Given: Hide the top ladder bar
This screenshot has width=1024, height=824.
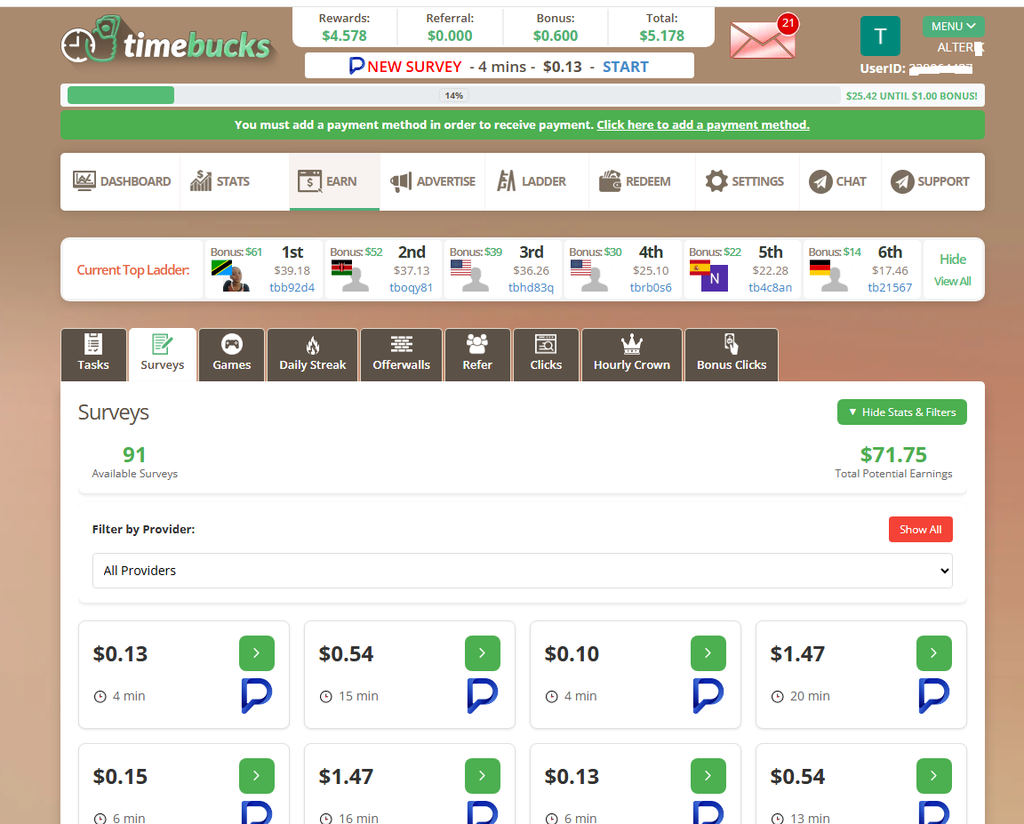Looking at the screenshot, I should point(952,259).
